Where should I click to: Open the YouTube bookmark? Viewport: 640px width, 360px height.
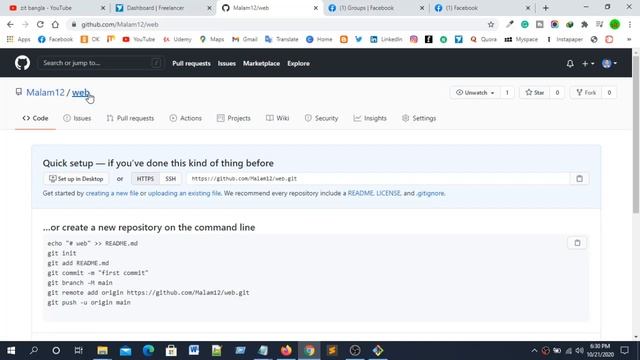point(139,39)
